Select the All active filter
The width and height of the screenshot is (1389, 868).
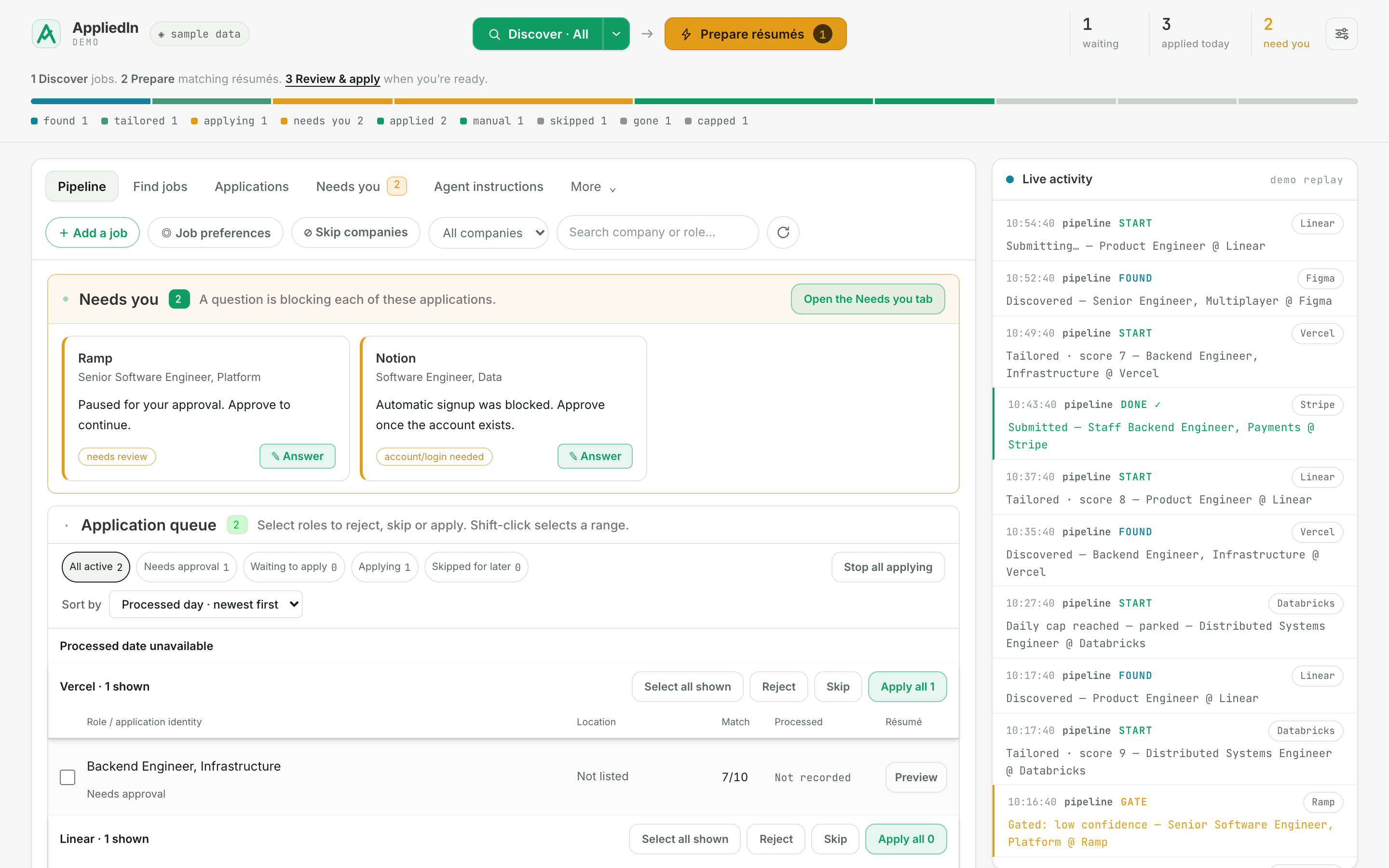96,567
